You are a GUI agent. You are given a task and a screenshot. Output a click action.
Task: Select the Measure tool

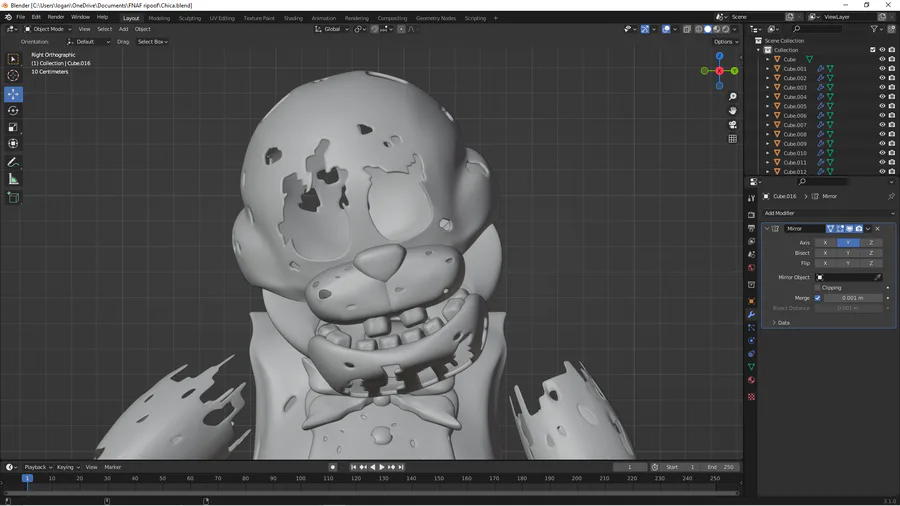click(13, 179)
